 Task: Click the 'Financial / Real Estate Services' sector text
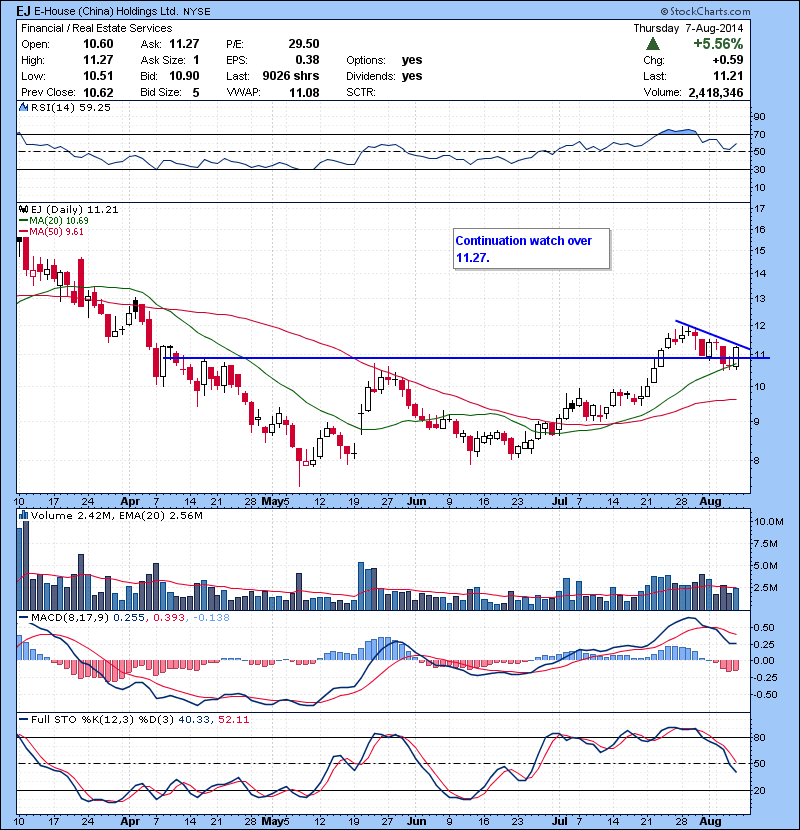click(96, 28)
